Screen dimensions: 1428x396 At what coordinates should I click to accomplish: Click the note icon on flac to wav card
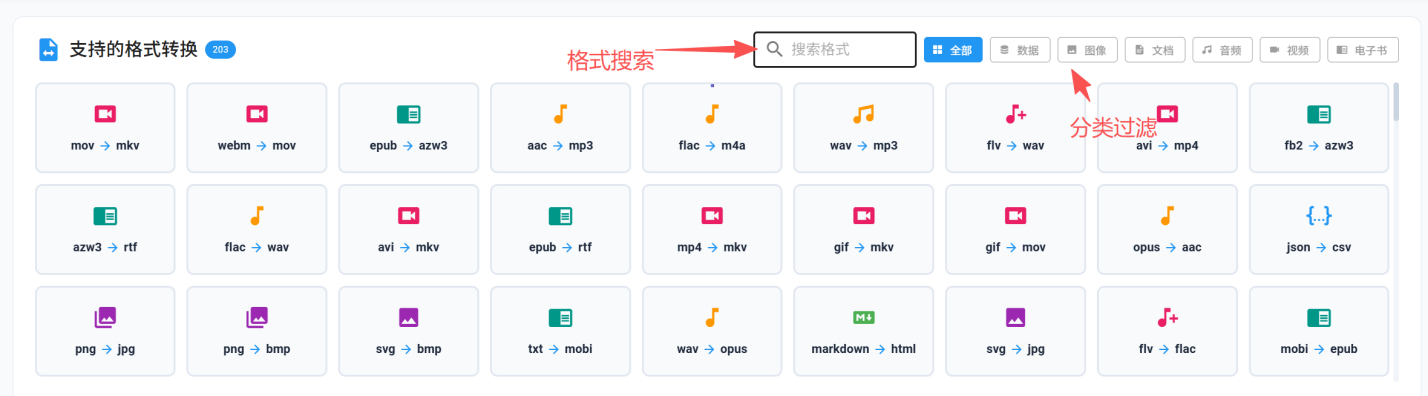point(257,216)
